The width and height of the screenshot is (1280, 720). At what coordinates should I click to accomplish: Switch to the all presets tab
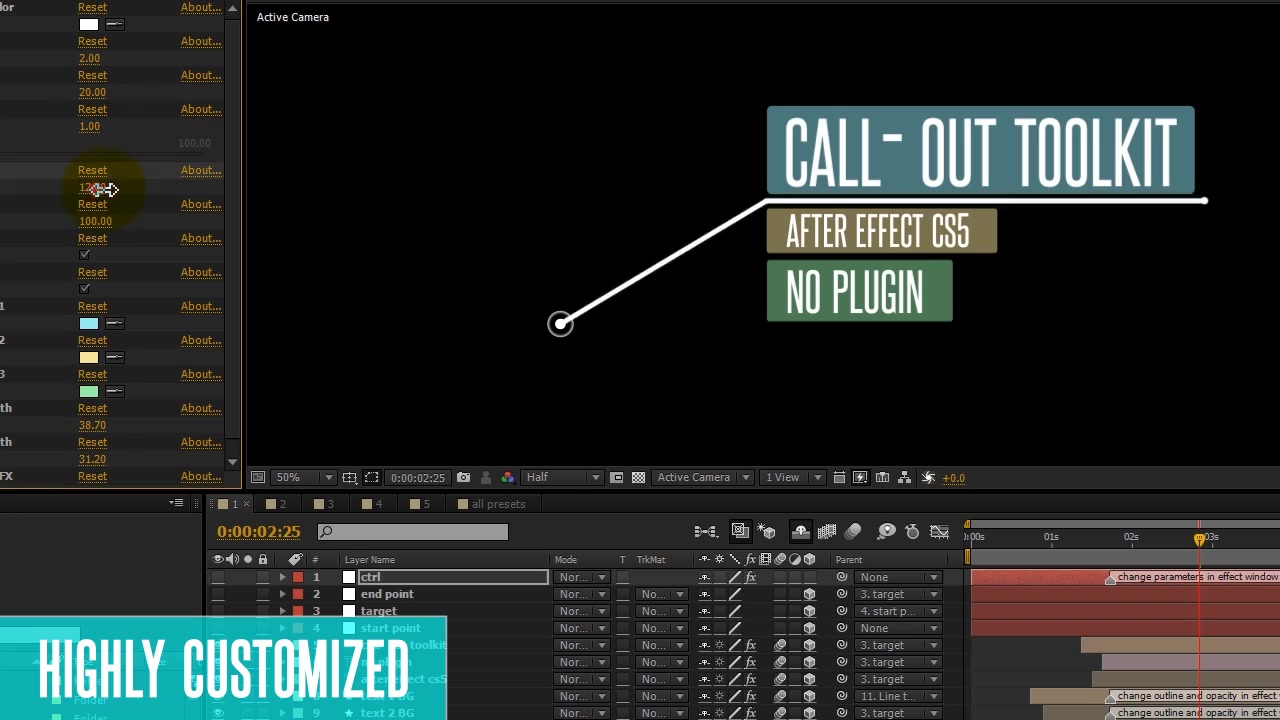point(492,504)
